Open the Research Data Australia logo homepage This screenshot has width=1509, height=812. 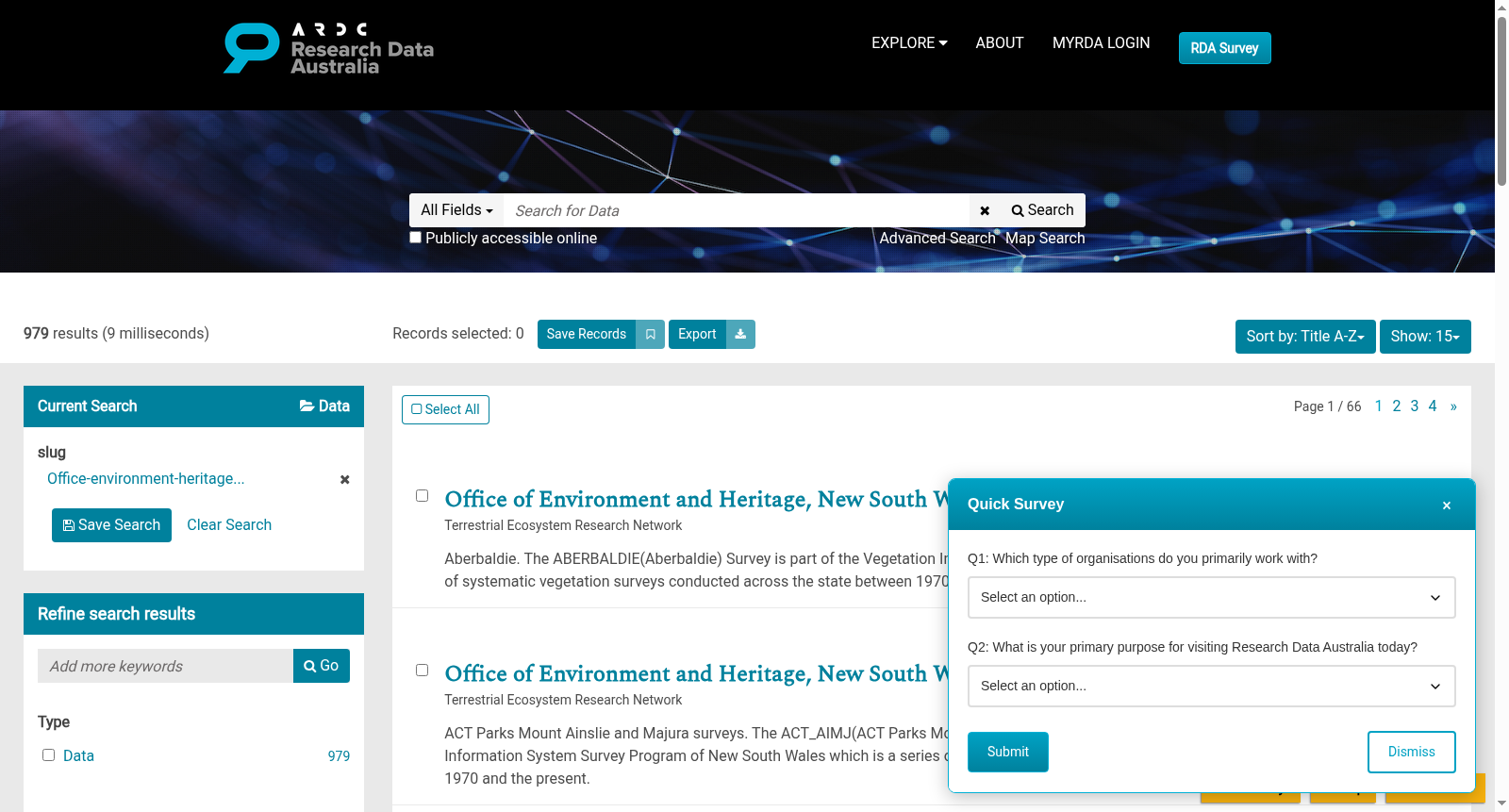328,48
